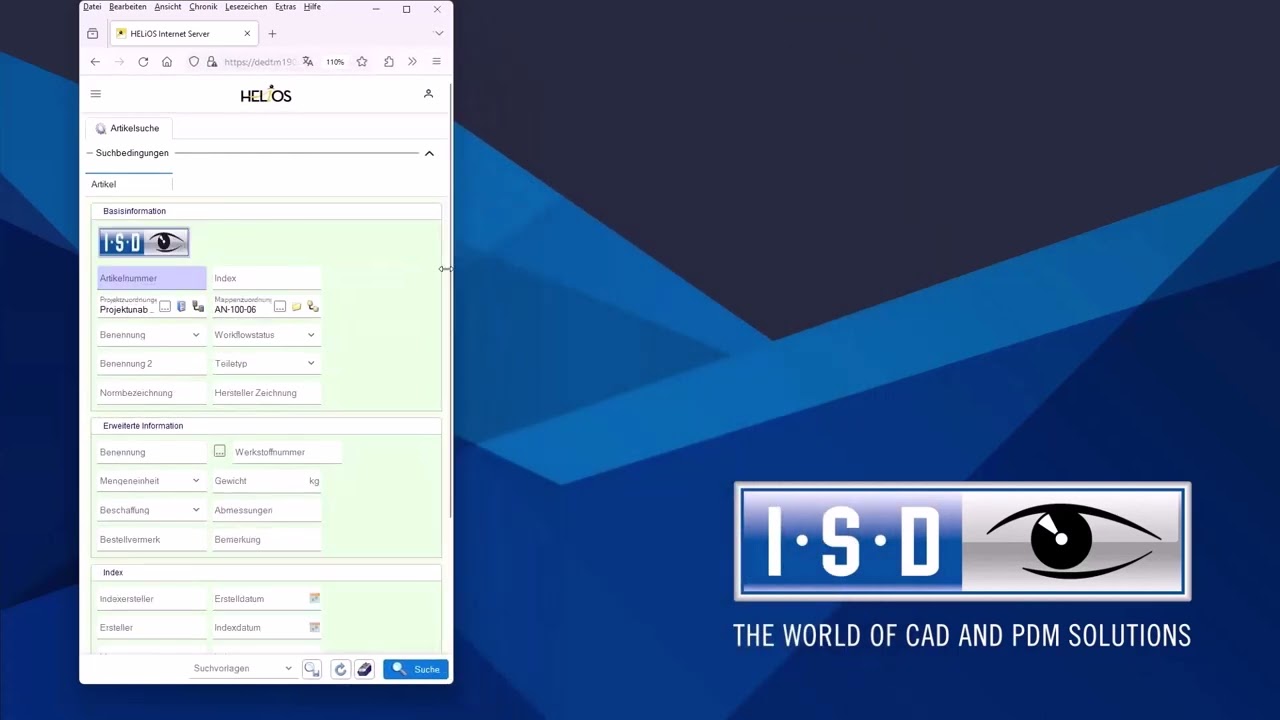The width and height of the screenshot is (1280, 720).
Task: Click the project explorer icon beside Projektzuordnung
Action: (198, 307)
